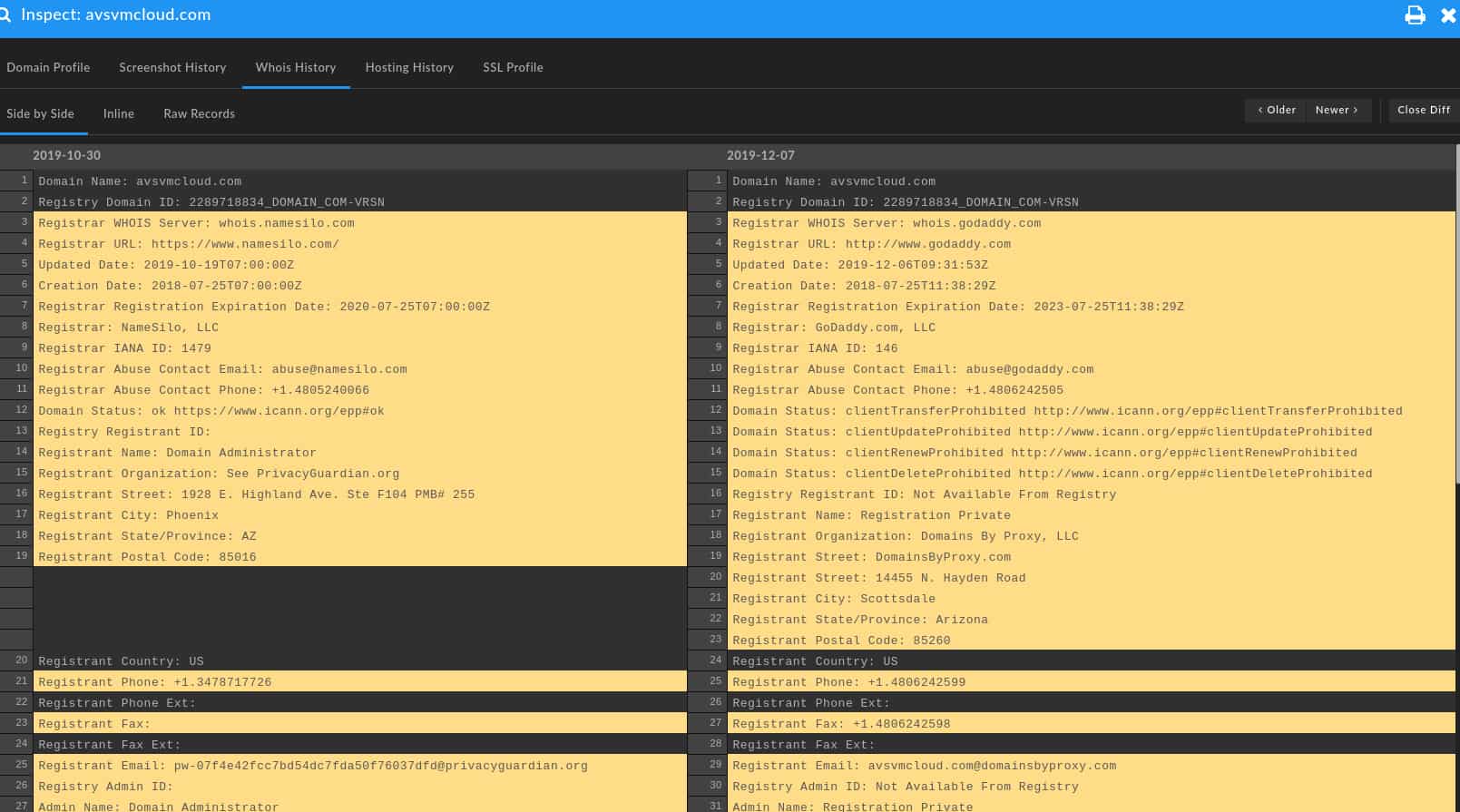Click the print icon in header
The width and height of the screenshot is (1460, 812).
pos(1415,15)
